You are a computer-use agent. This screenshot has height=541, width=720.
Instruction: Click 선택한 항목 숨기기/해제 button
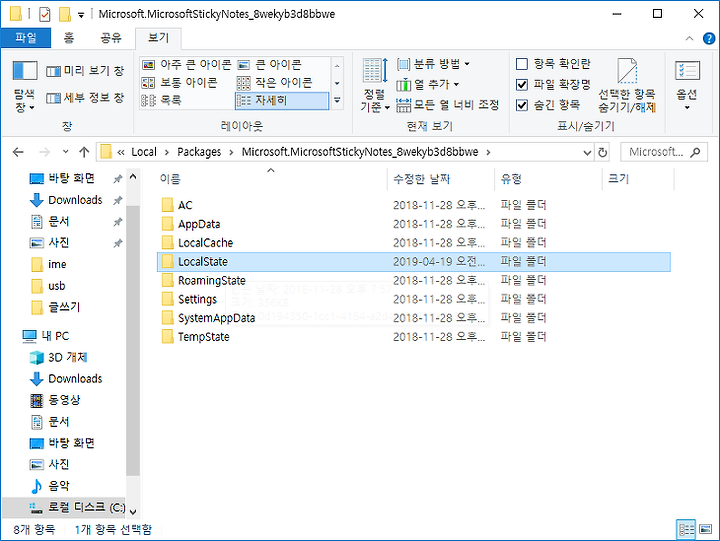coord(627,86)
